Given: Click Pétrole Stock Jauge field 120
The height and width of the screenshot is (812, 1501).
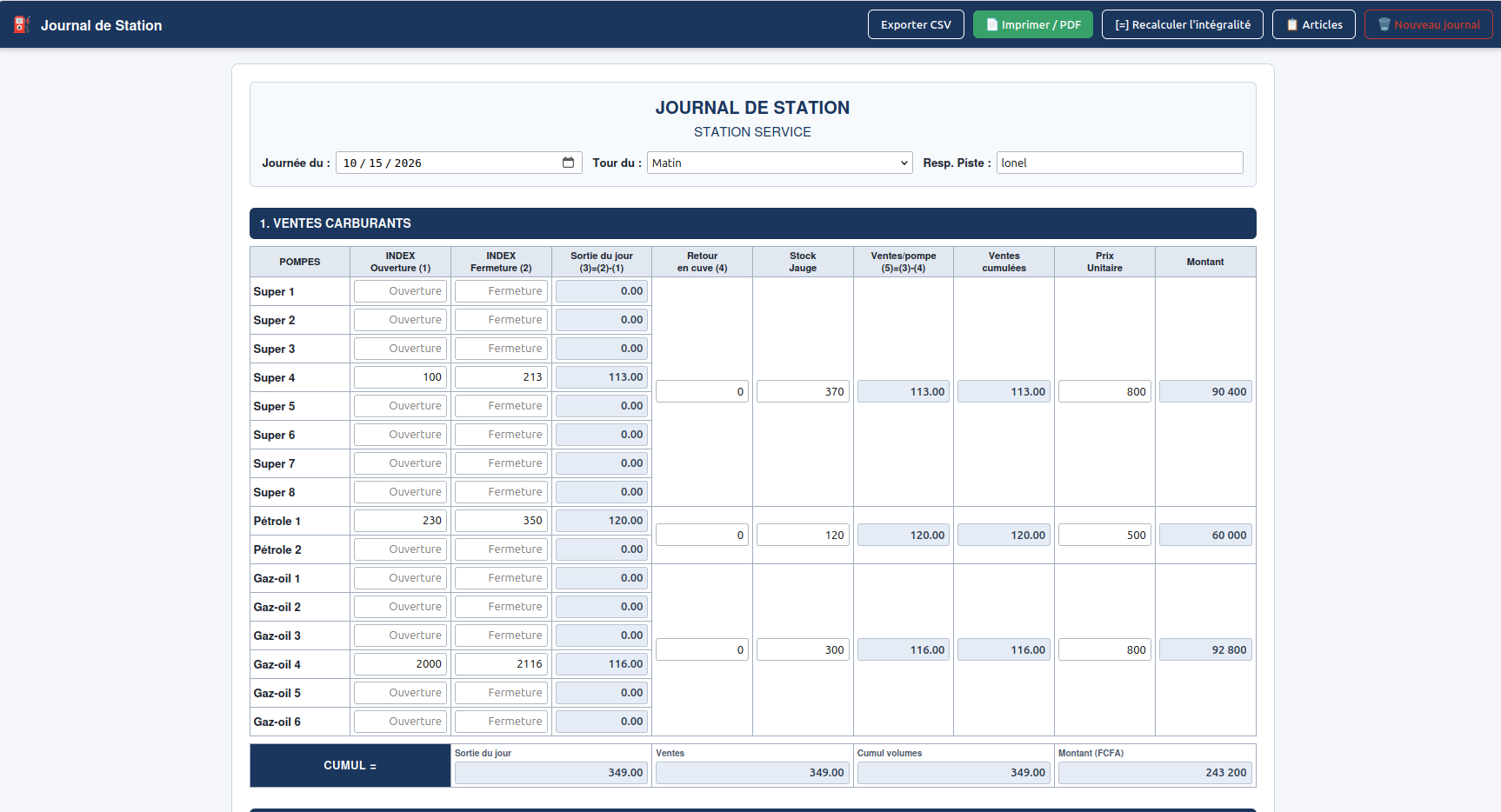Looking at the screenshot, I should pos(803,536).
